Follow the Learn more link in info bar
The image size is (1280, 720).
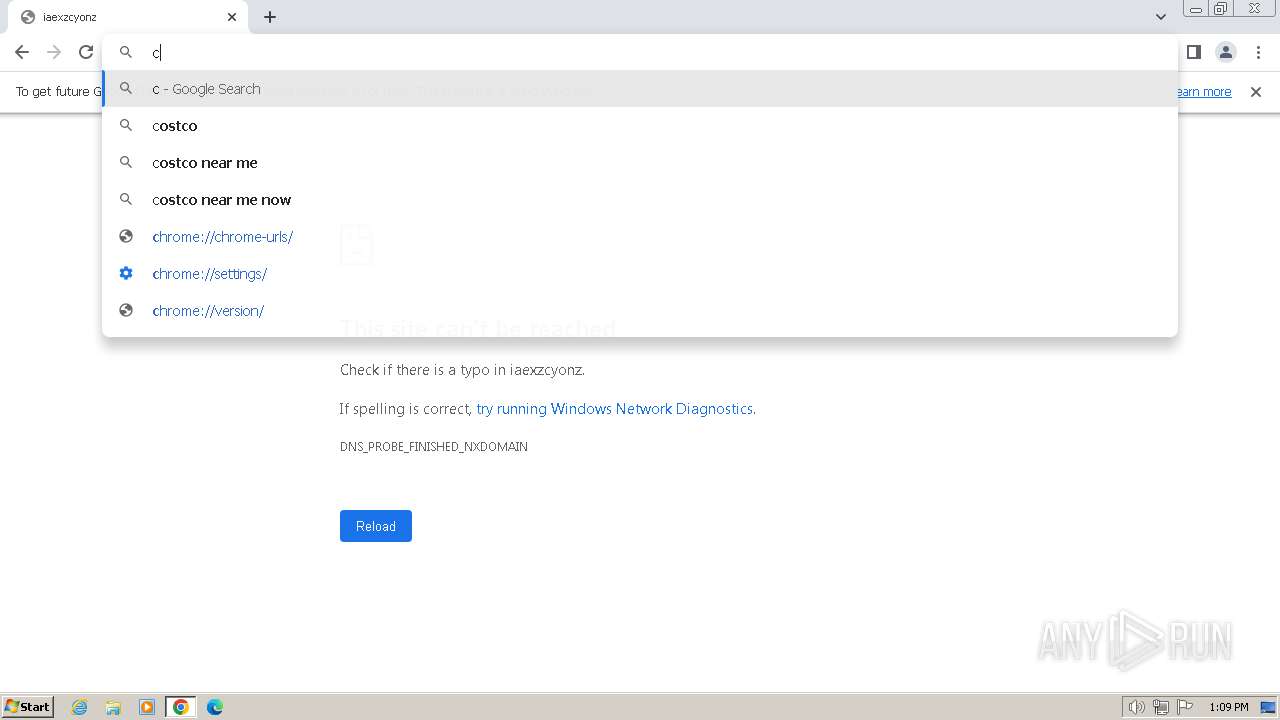pos(1203,92)
